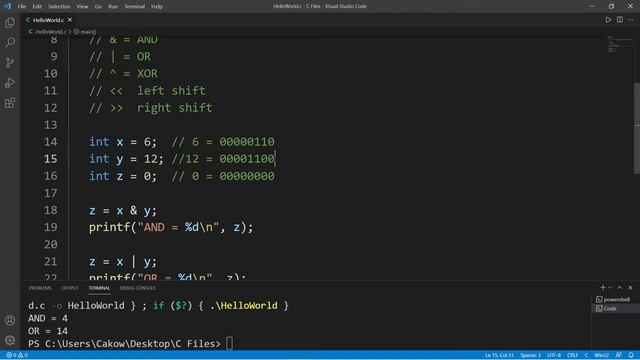This screenshot has height=360, width=640.
Task: Open the Selection menu
Action: [x=59, y=7]
